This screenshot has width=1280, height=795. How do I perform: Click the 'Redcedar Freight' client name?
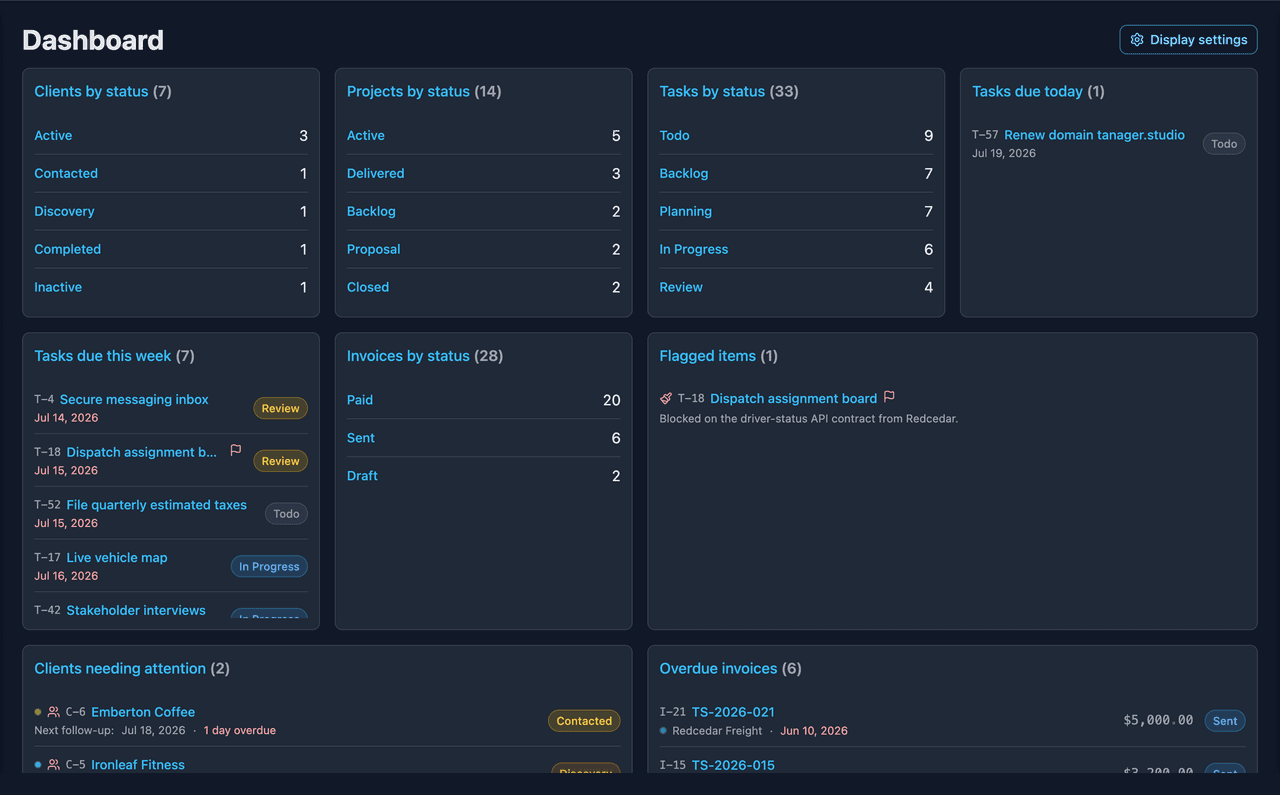tap(717, 731)
